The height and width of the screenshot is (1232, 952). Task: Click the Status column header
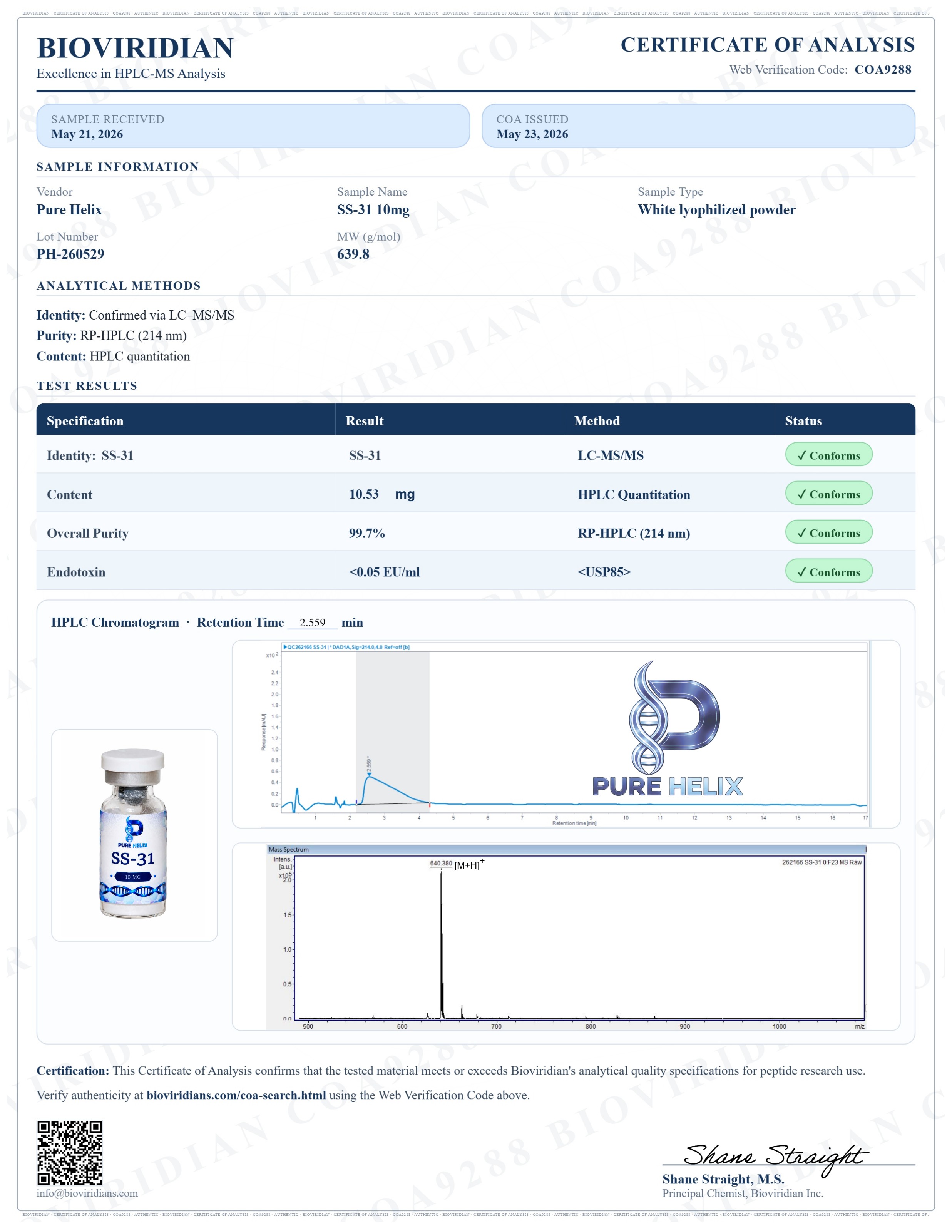coord(803,421)
